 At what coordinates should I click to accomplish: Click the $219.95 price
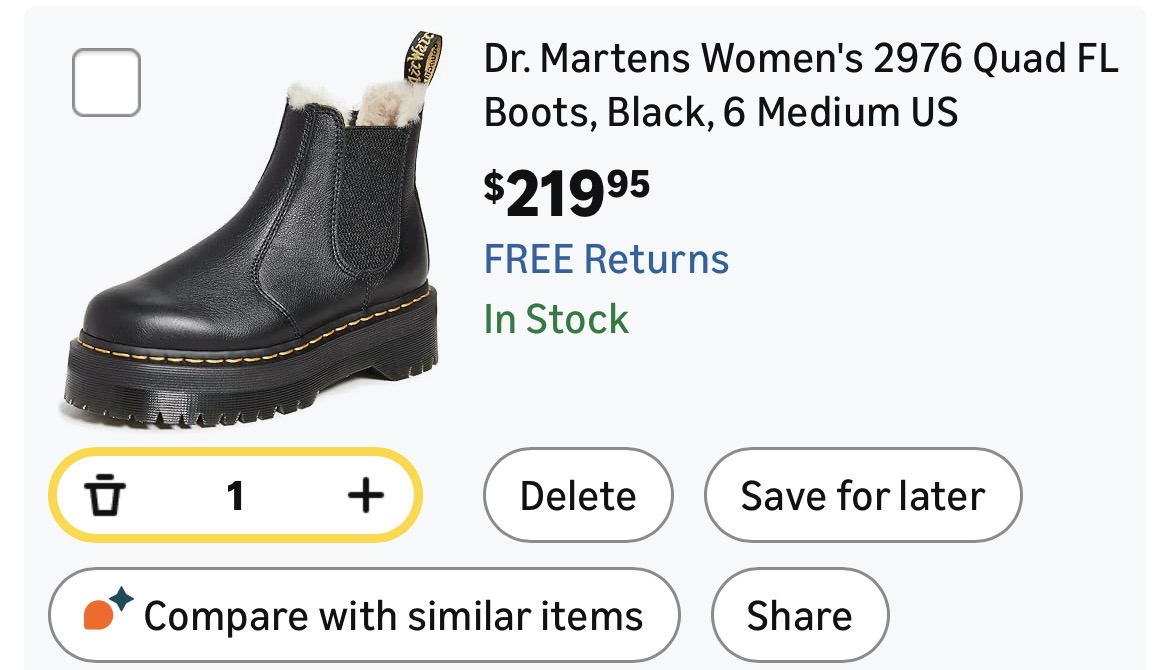pyautogui.click(x=567, y=192)
